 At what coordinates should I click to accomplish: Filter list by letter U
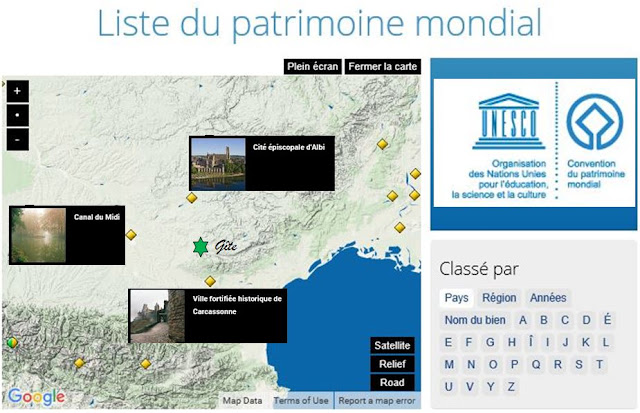449,386
